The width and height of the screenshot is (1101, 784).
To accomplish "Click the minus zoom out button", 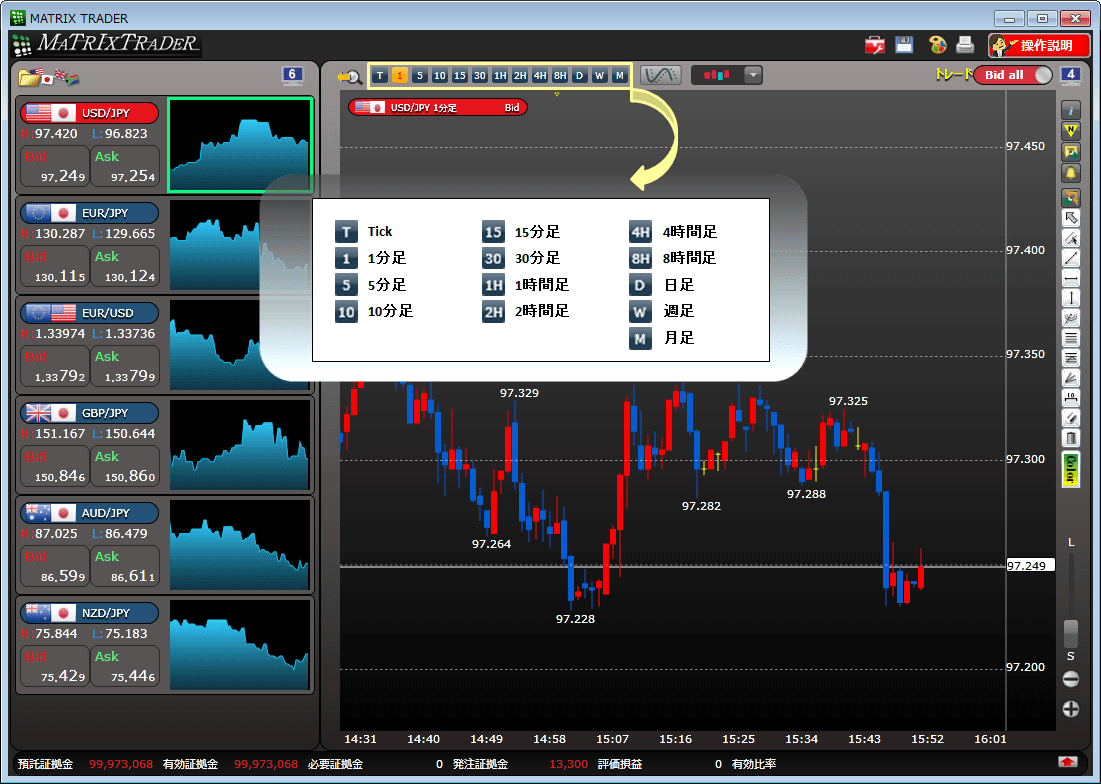I will 1071,679.
